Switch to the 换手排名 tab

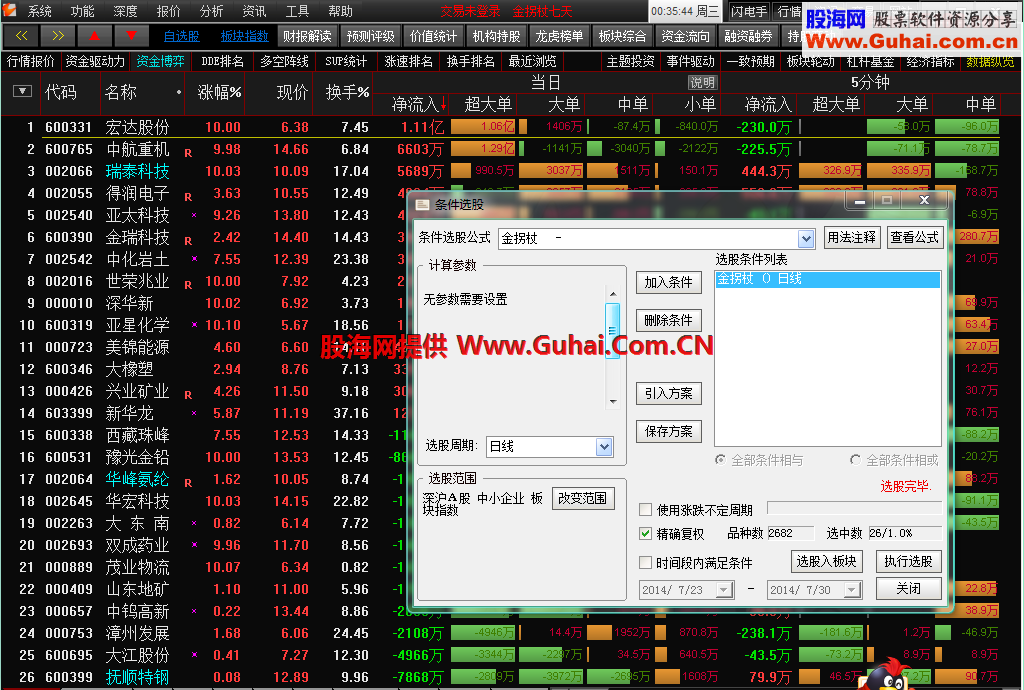(x=470, y=61)
